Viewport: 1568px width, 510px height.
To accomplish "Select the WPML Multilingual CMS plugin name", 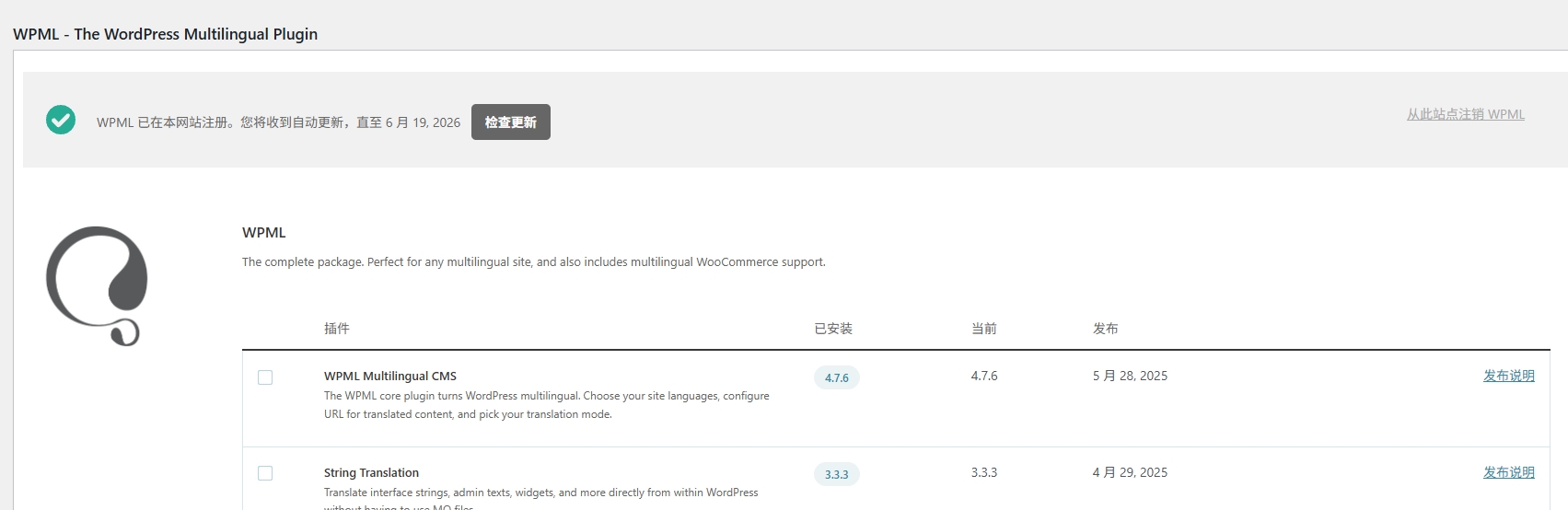I will (390, 376).
